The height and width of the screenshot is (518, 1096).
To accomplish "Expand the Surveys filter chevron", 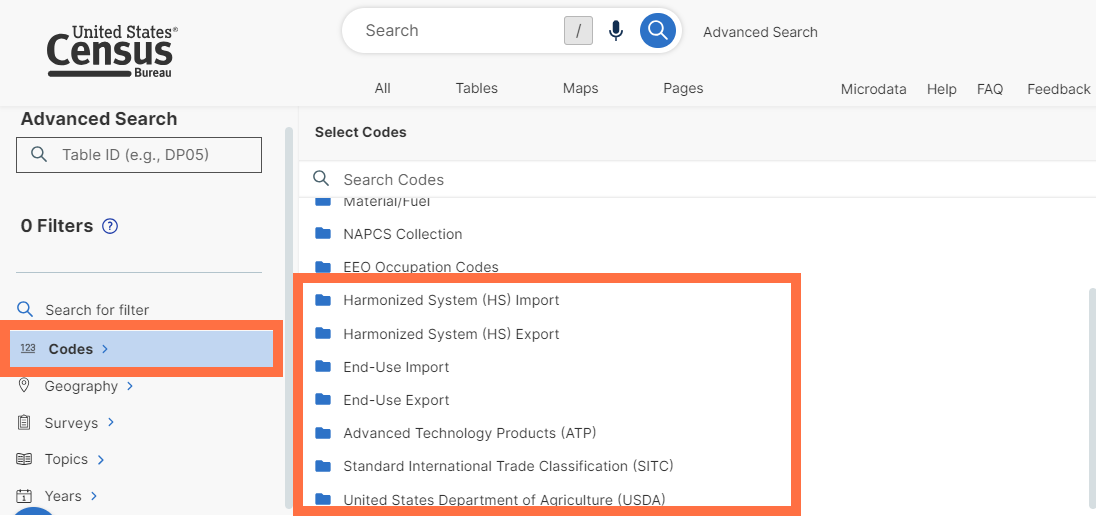I will tap(110, 422).
